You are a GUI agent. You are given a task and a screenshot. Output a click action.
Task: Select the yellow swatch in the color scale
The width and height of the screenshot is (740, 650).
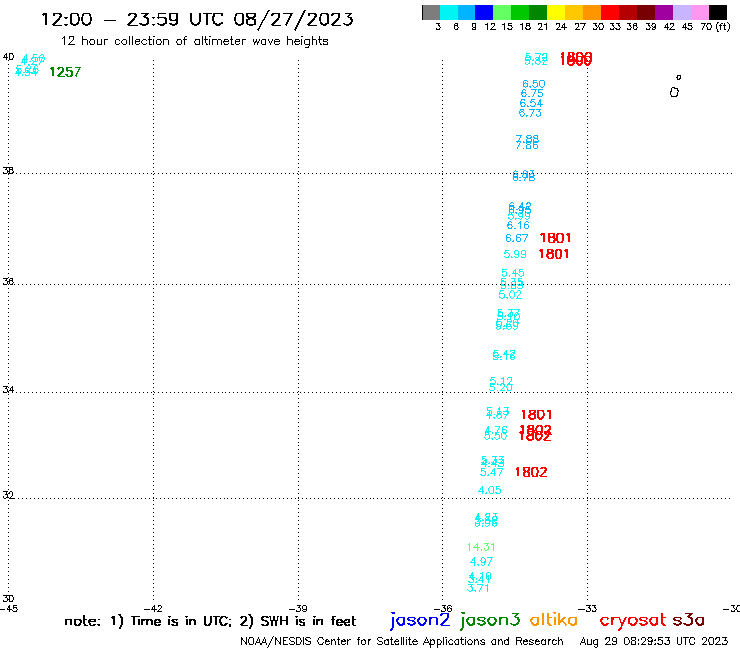click(556, 12)
